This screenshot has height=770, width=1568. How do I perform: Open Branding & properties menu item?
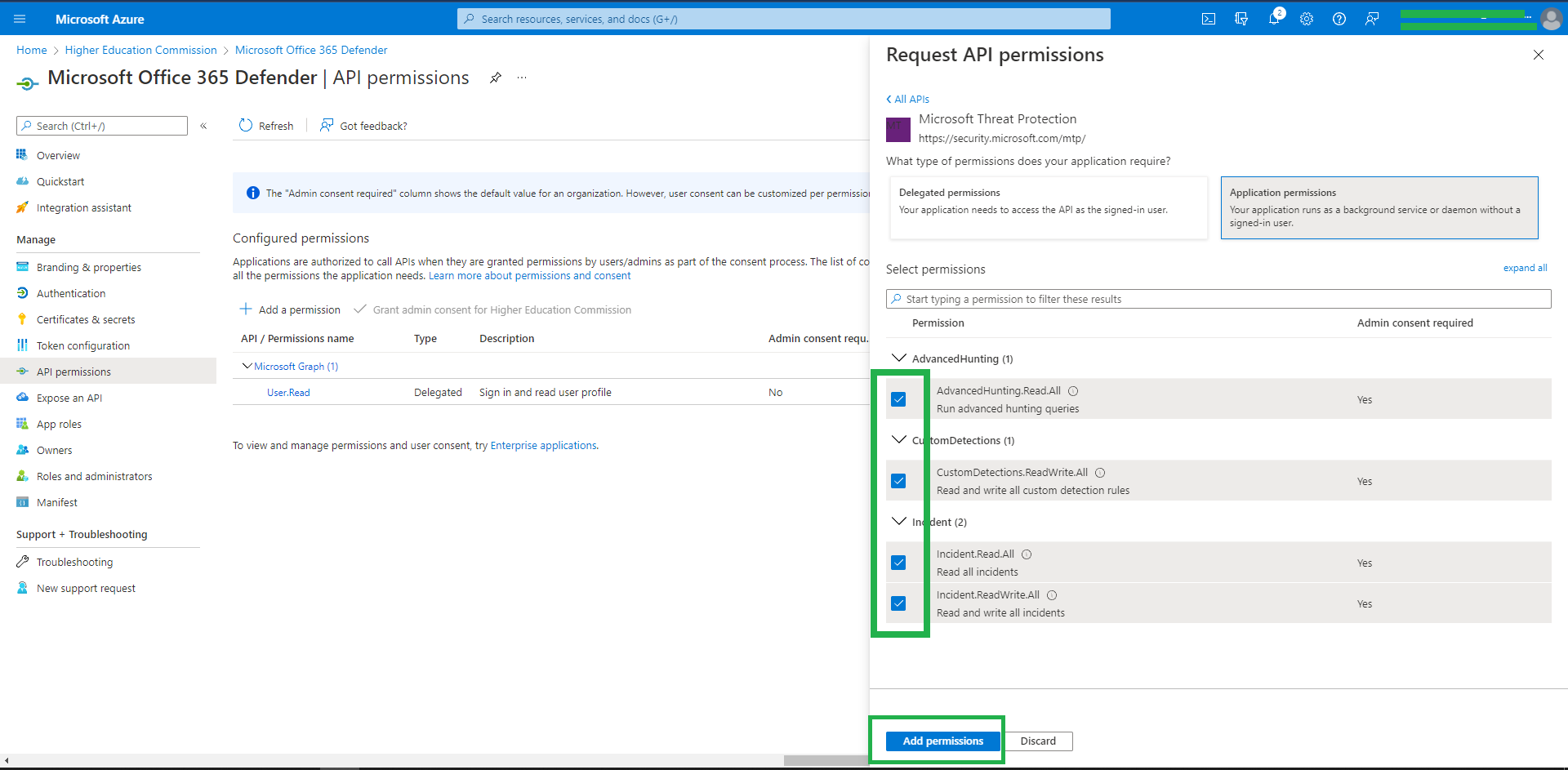coord(88,267)
